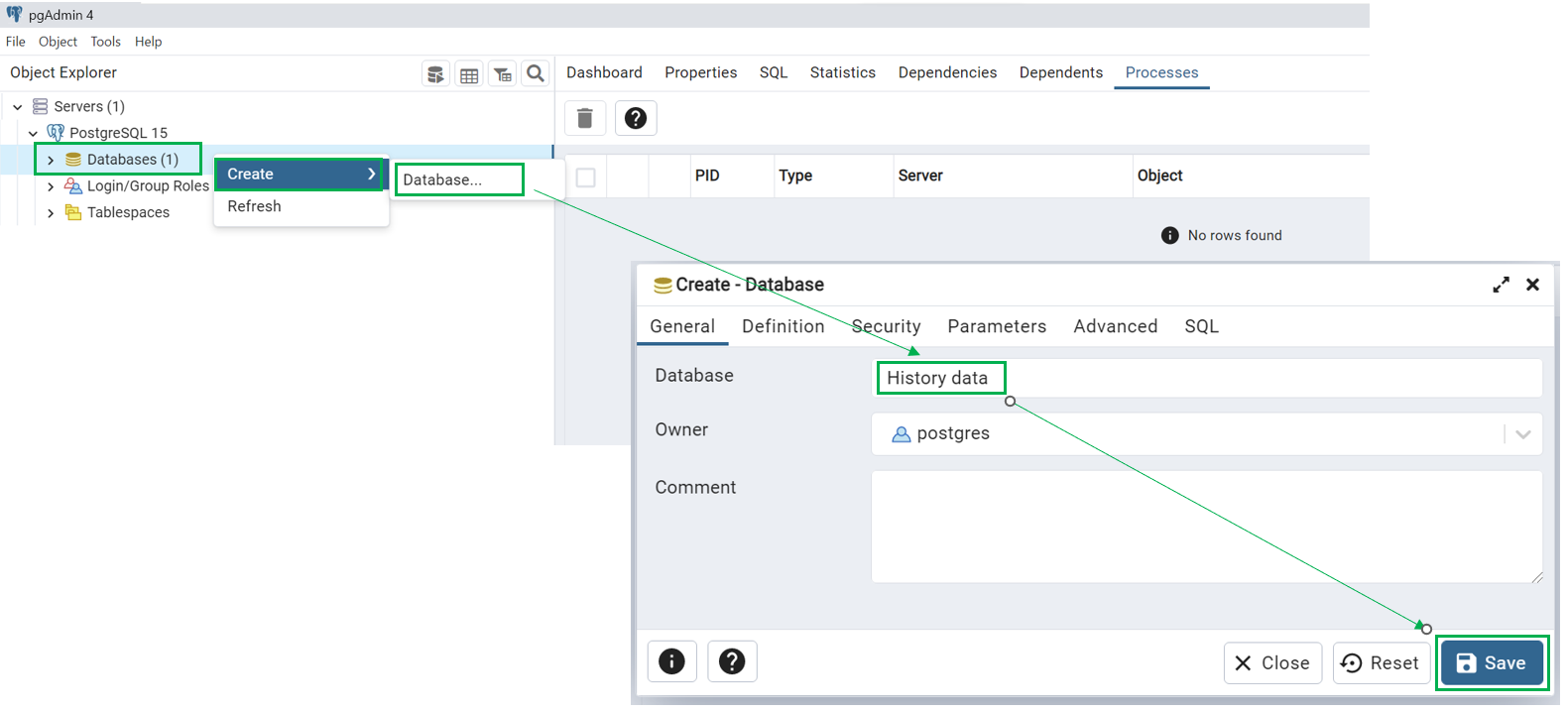Viewport: 1568px width, 713px height.
Task: Click the Servers group icon
Action: click(40, 106)
